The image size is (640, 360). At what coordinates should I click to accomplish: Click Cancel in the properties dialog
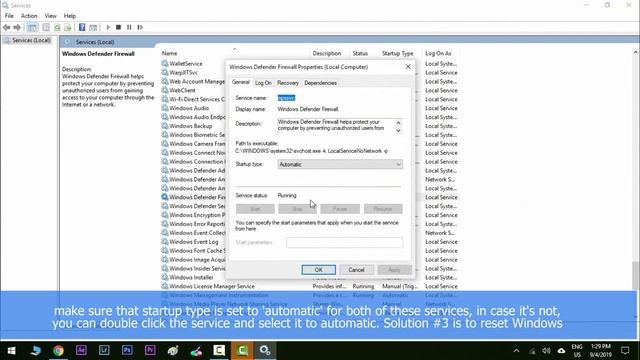[x=356, y=270]
